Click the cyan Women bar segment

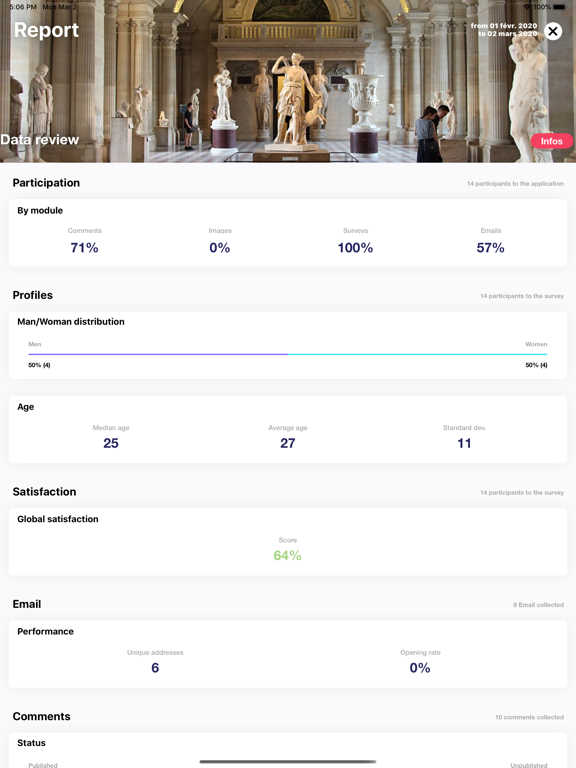tap(418, 354)
